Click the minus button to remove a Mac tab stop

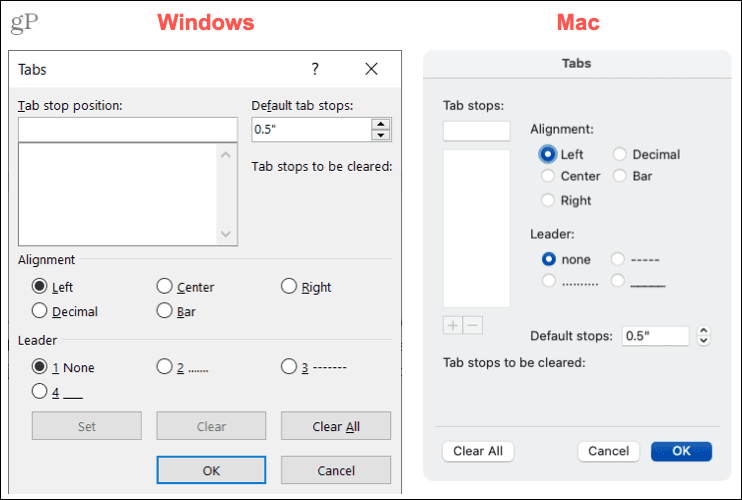point(473,325)
